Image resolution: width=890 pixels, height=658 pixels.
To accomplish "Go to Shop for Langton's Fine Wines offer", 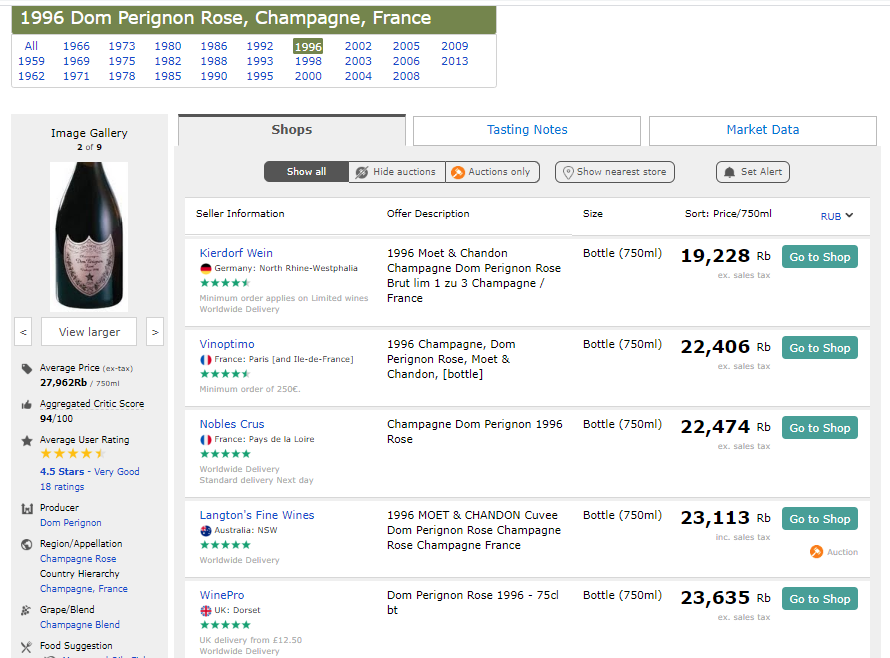I will 820,519.
